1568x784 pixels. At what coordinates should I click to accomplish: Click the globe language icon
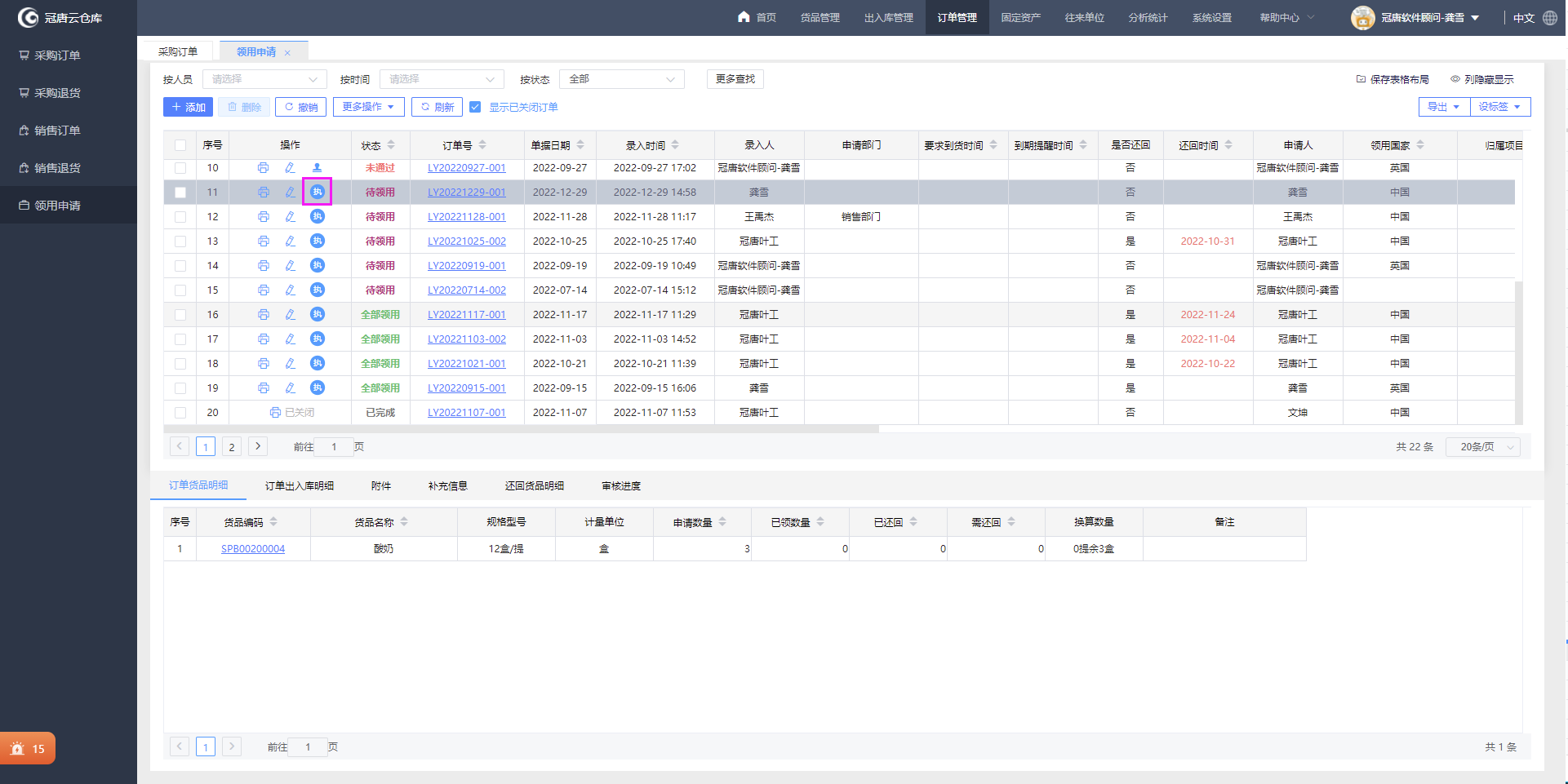point(1550,18)
